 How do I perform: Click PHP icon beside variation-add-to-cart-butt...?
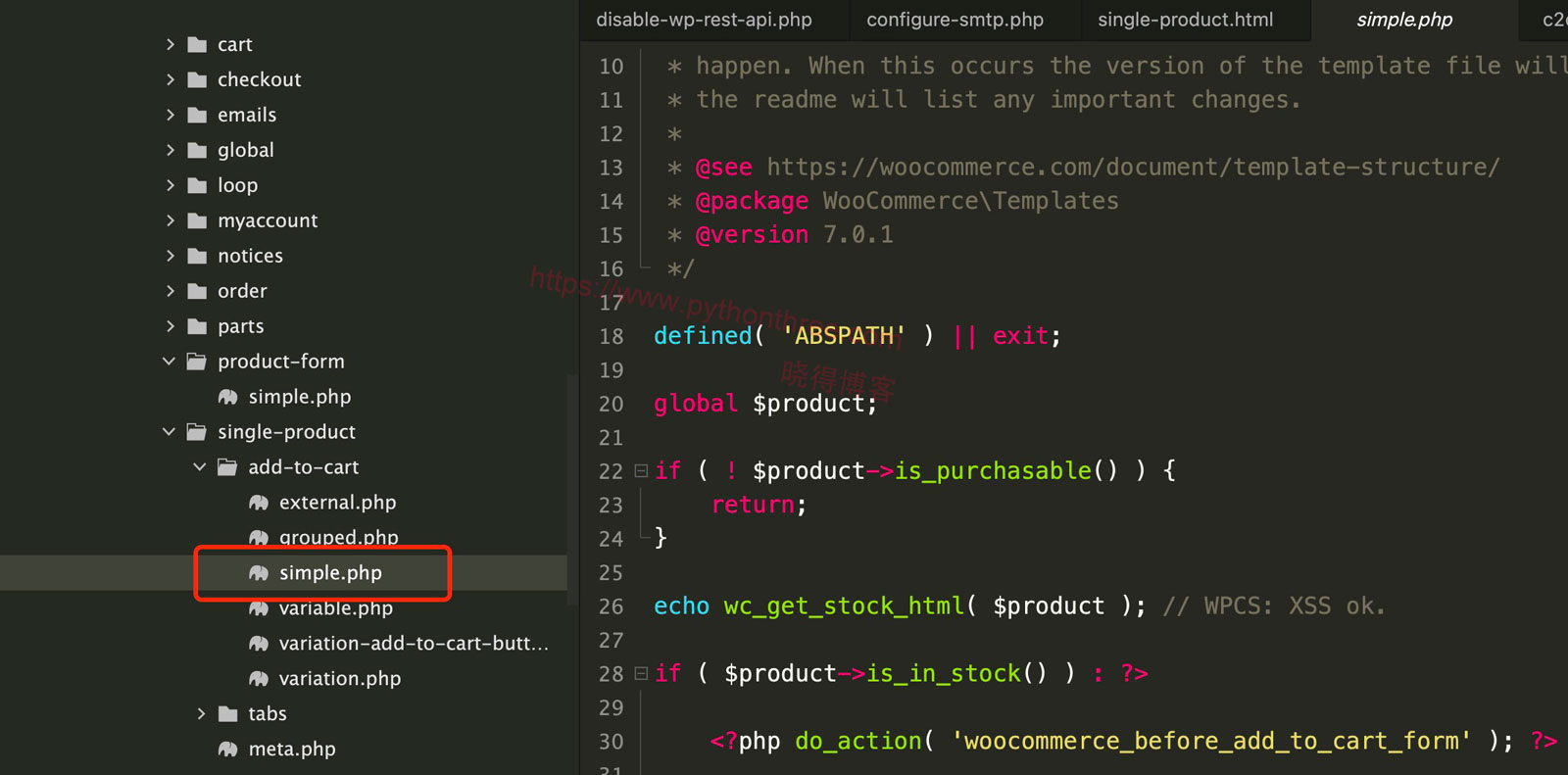pos(259,644)
